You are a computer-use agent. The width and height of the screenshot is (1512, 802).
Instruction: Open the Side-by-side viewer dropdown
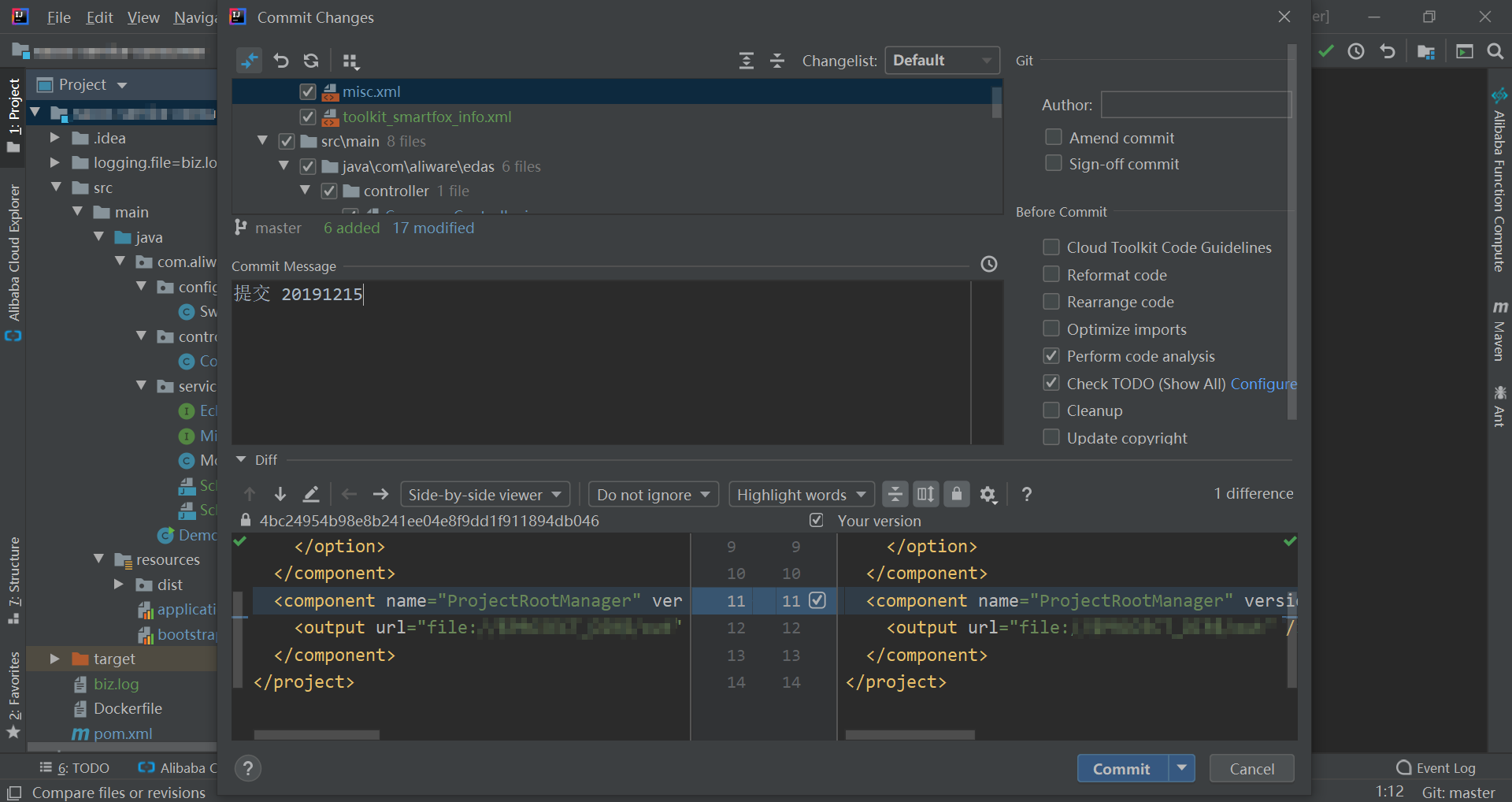(x=485, y=495)
